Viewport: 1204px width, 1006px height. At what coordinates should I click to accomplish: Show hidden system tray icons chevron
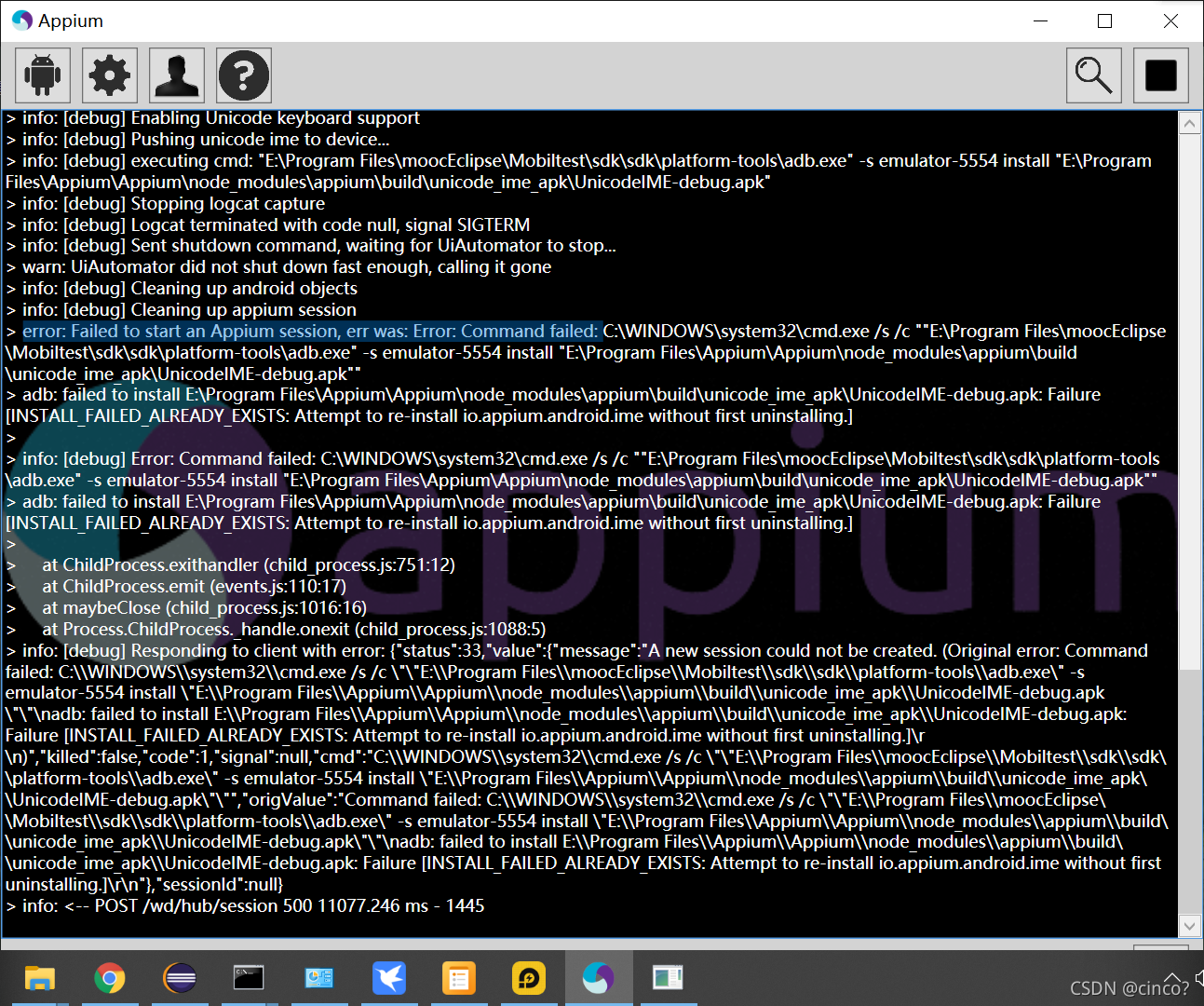1173,978
